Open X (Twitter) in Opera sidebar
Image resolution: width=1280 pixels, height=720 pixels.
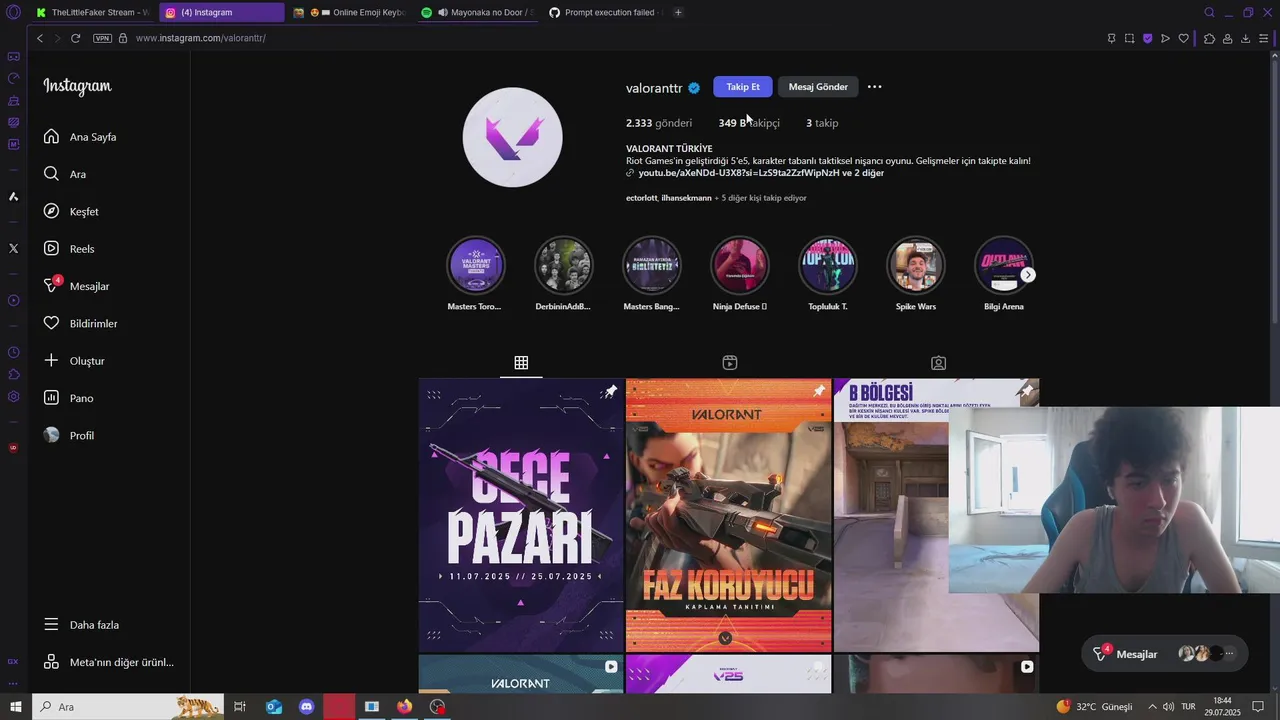13,248
